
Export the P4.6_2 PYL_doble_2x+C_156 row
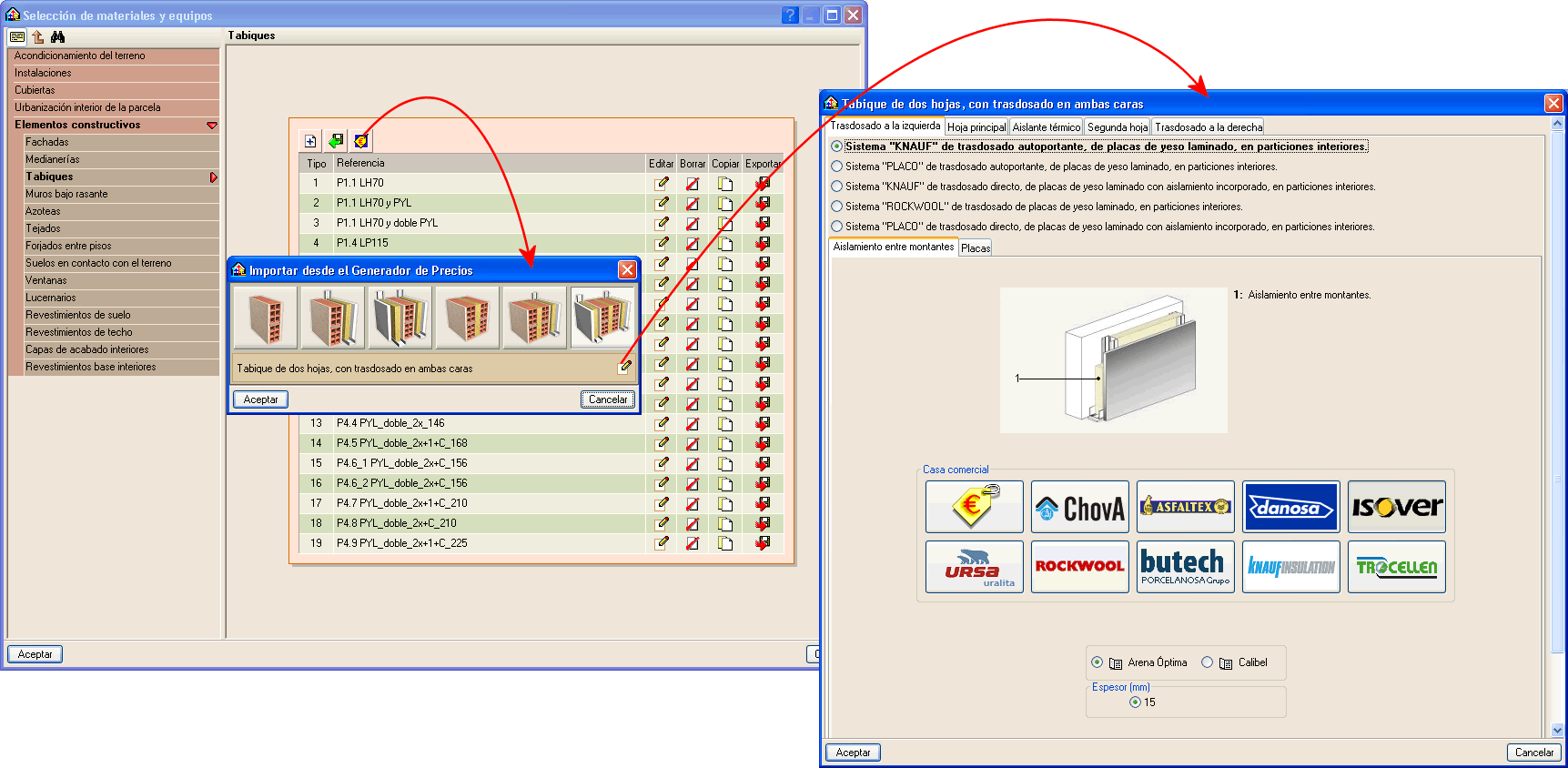(x=763, y=483)
